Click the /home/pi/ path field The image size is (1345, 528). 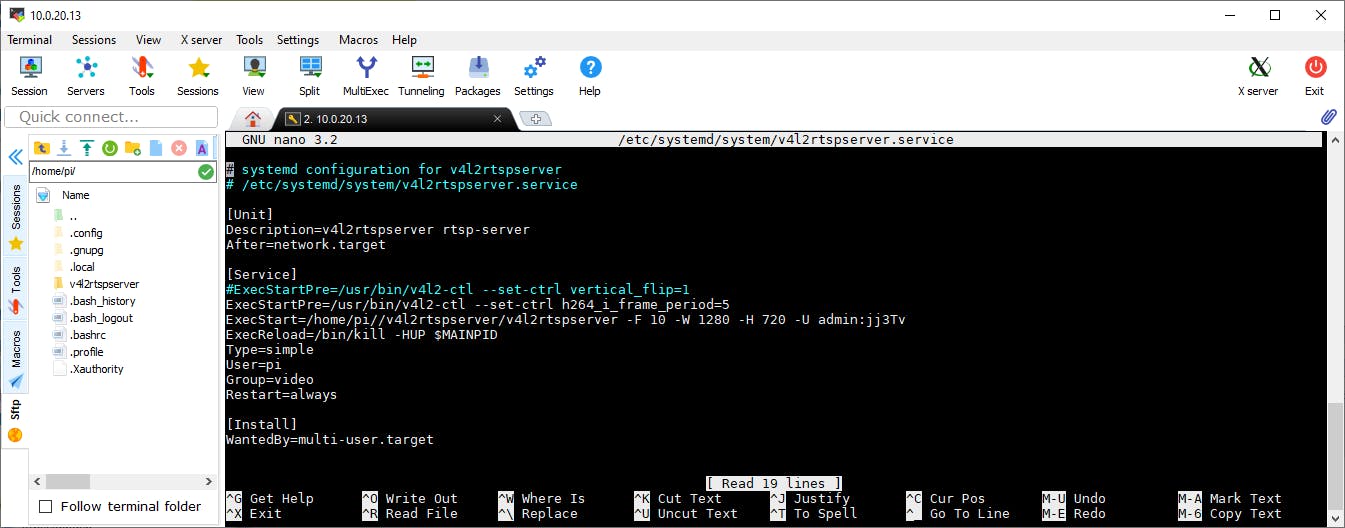pos(113,172)
